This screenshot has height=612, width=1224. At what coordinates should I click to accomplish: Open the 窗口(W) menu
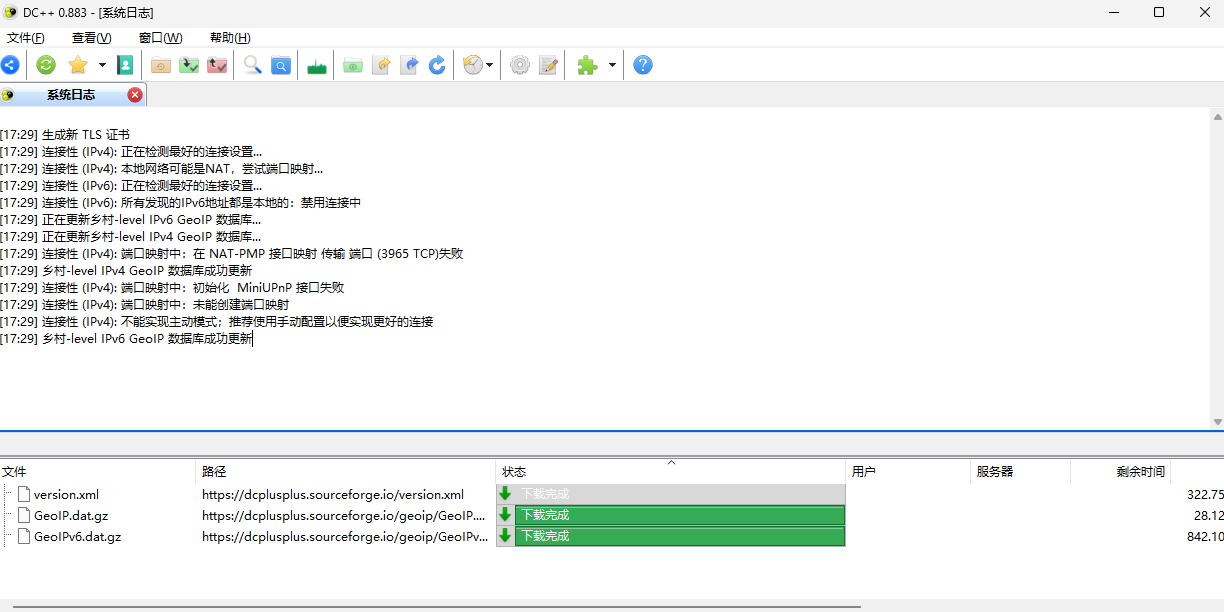point(160,38)
